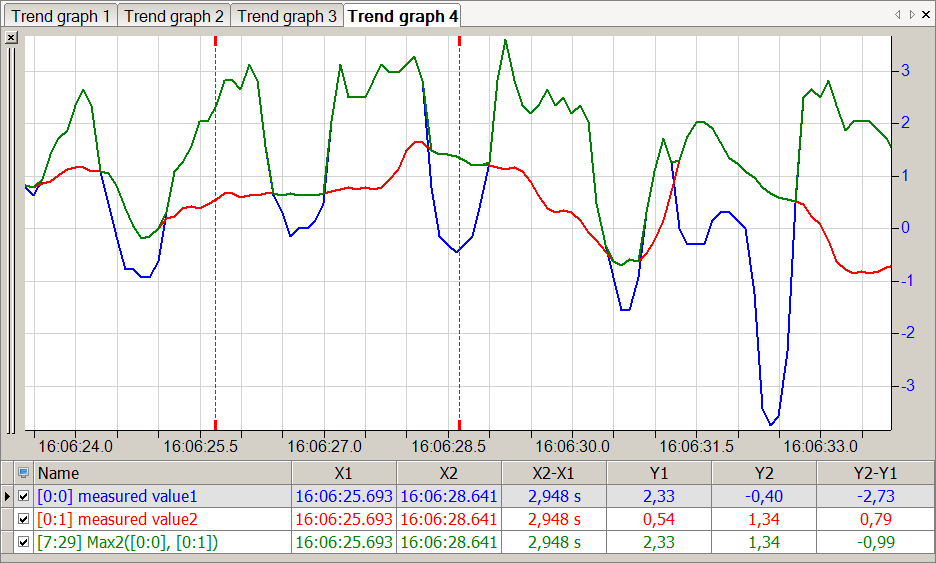Uncheck the measured value2 checkbox
This screenshot has width=936, height=563.
coord(24,519)
